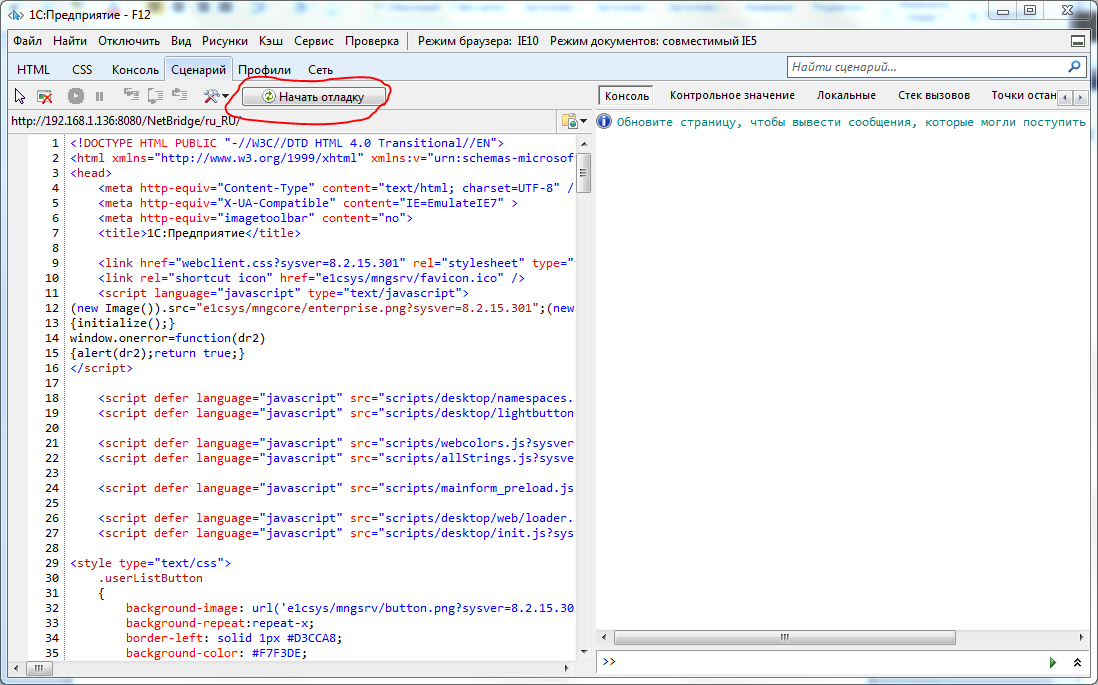Open the Сервис menu
1098x685 pixels.
[x=314, y=41]
